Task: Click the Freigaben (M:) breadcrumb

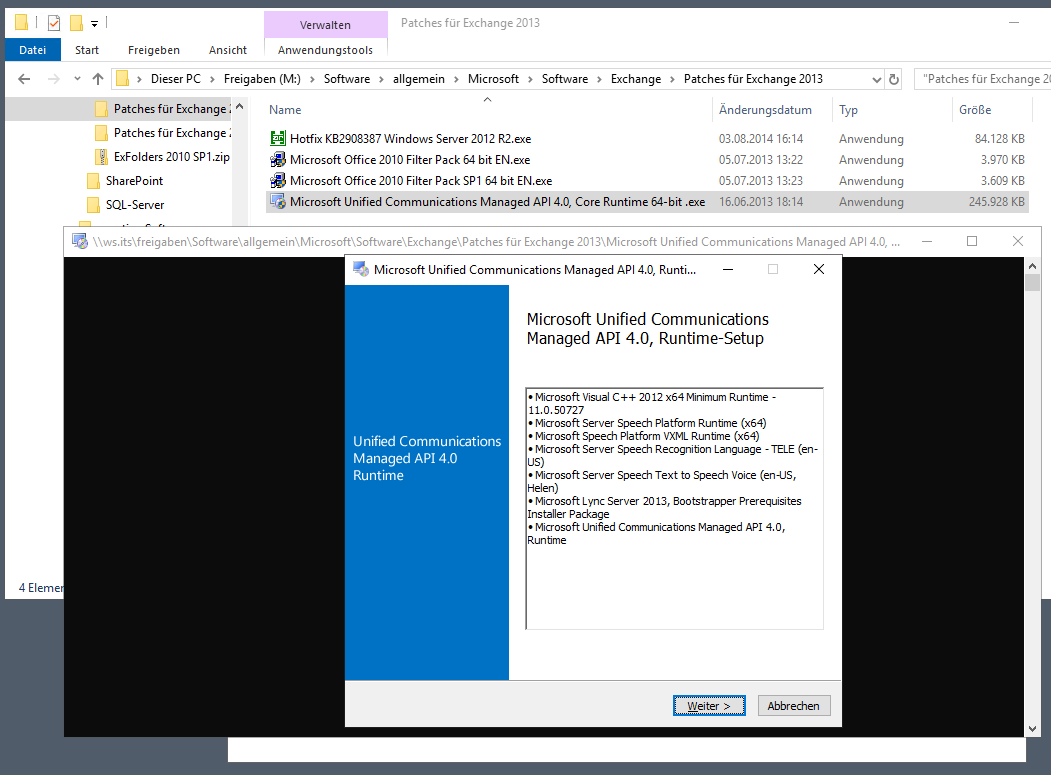Action: [x=262, y=79]
